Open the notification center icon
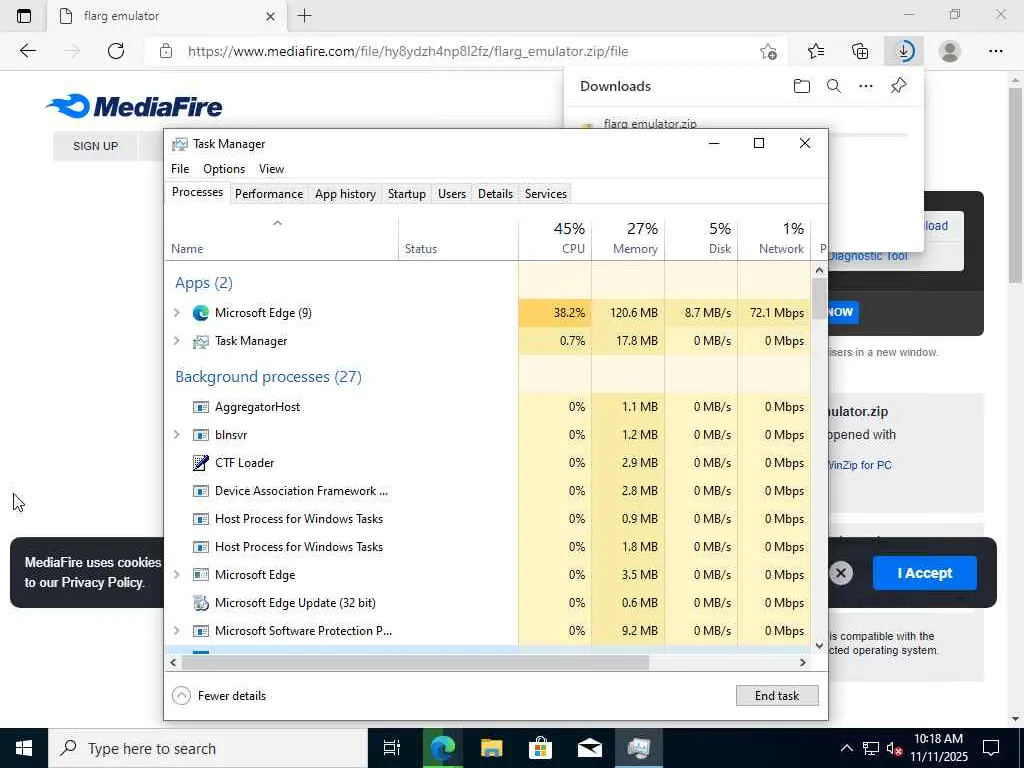The width and height of the screenshot is (1024, 768). pyautogui.click(x=991, y=748)
